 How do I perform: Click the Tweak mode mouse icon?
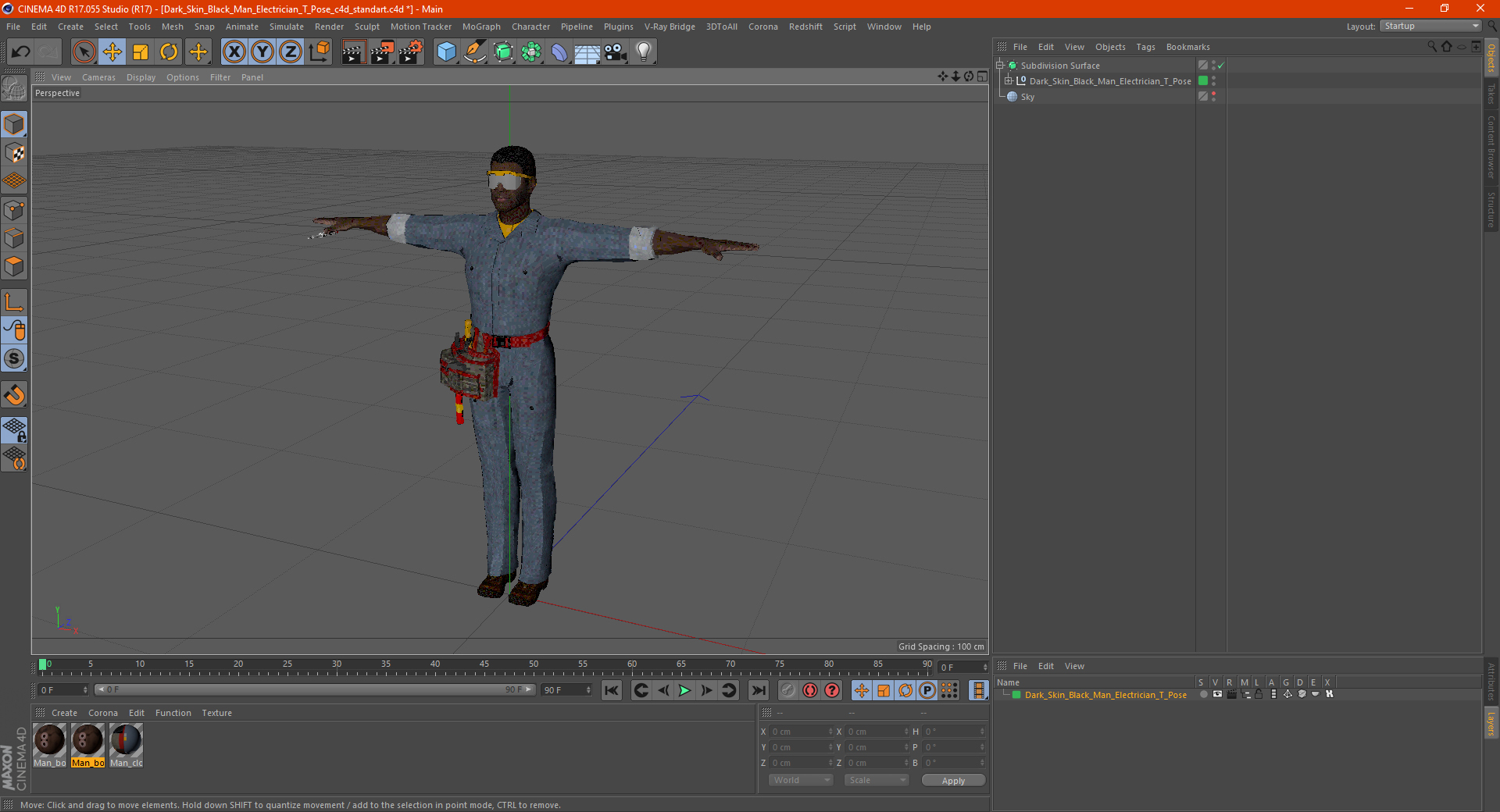14,330
